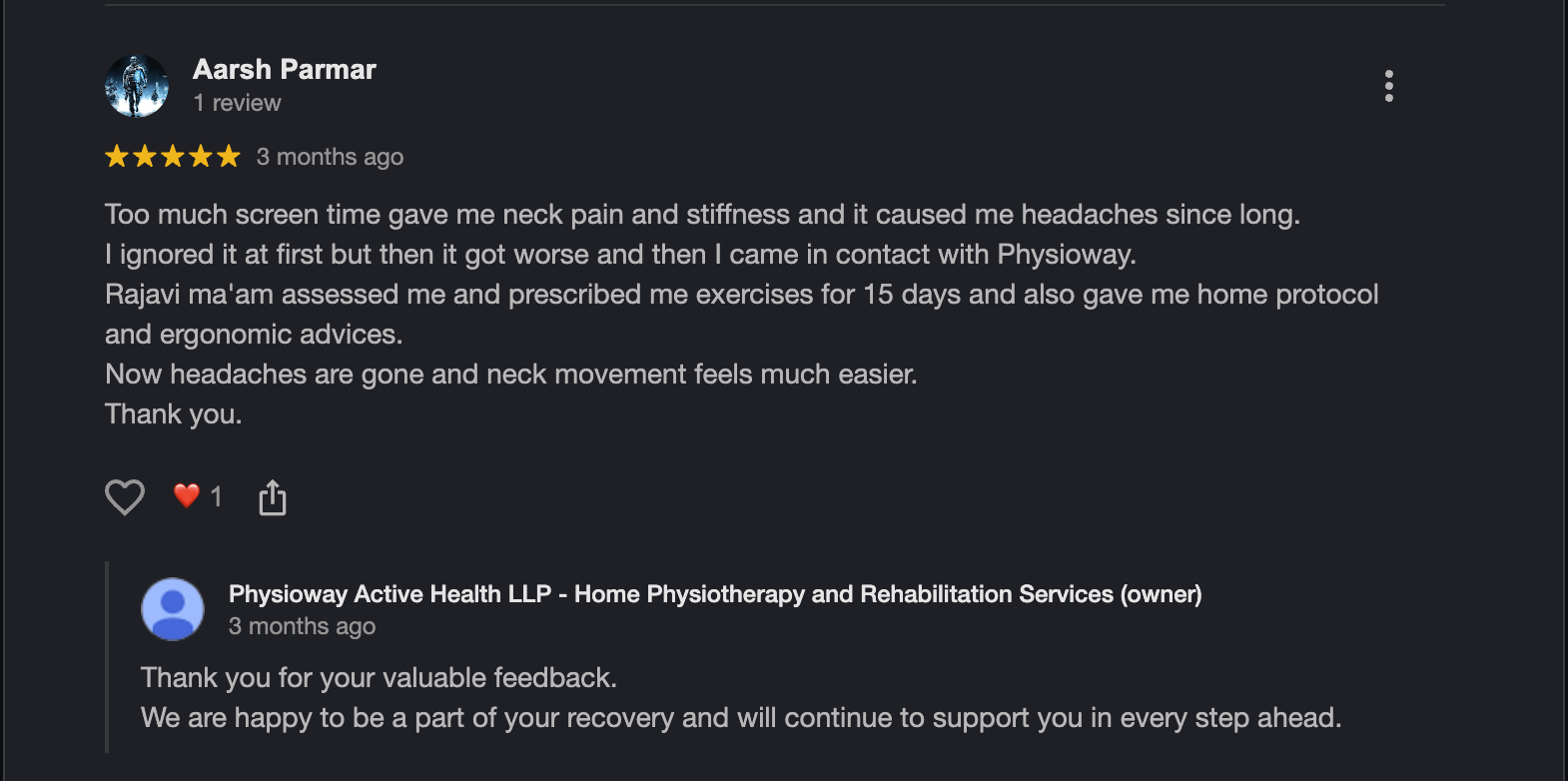Image resolution: width=1568 pixels, height=781 pixels.
Task: Click the reaction count number next to the red heart
Action: 216,496
